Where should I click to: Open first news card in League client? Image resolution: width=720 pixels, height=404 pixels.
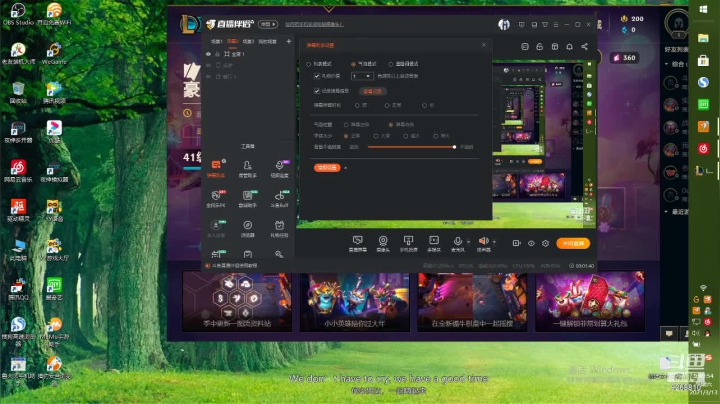(237, 301)
